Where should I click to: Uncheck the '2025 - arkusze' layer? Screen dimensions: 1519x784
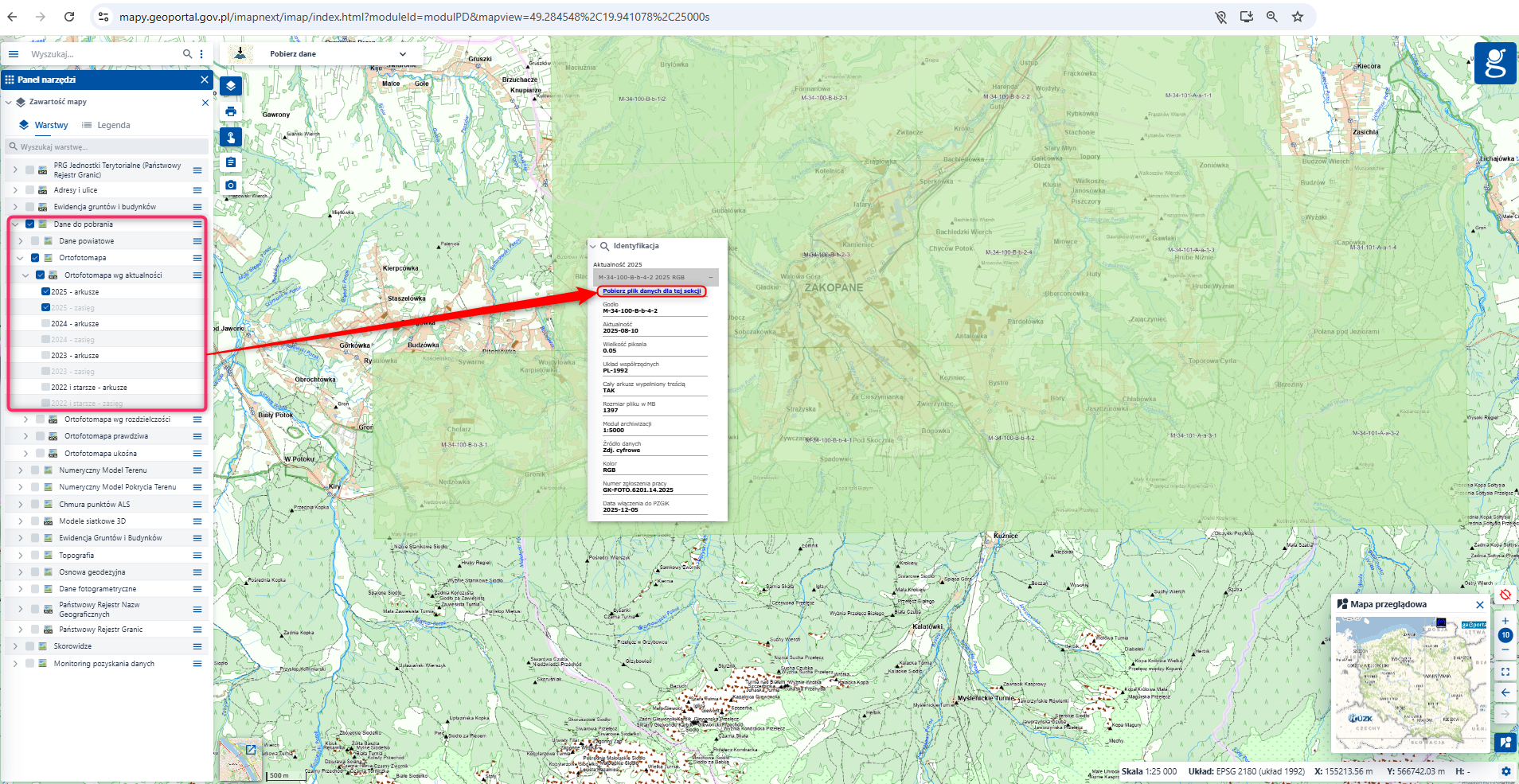[x=46, y=291]
